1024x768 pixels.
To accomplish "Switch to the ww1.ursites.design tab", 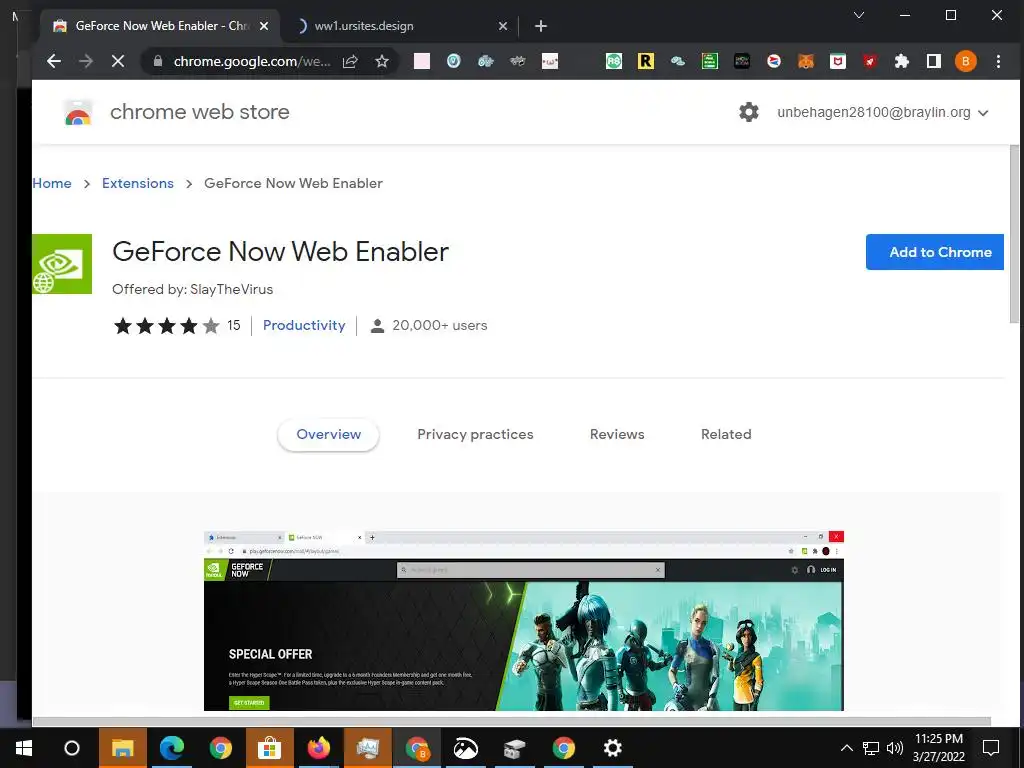I will [x=399, y=26].
